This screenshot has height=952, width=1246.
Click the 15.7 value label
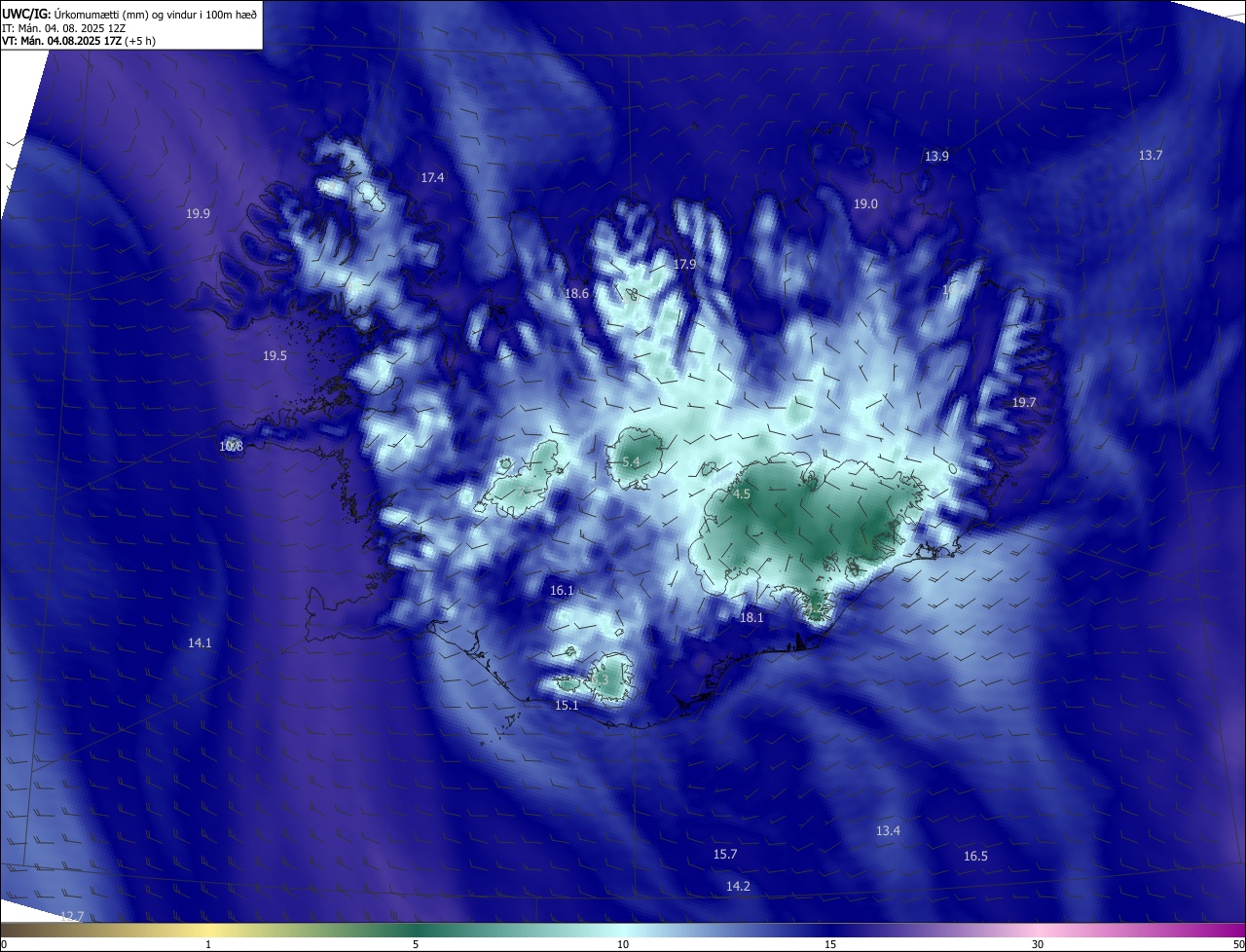tap(725, 855)
